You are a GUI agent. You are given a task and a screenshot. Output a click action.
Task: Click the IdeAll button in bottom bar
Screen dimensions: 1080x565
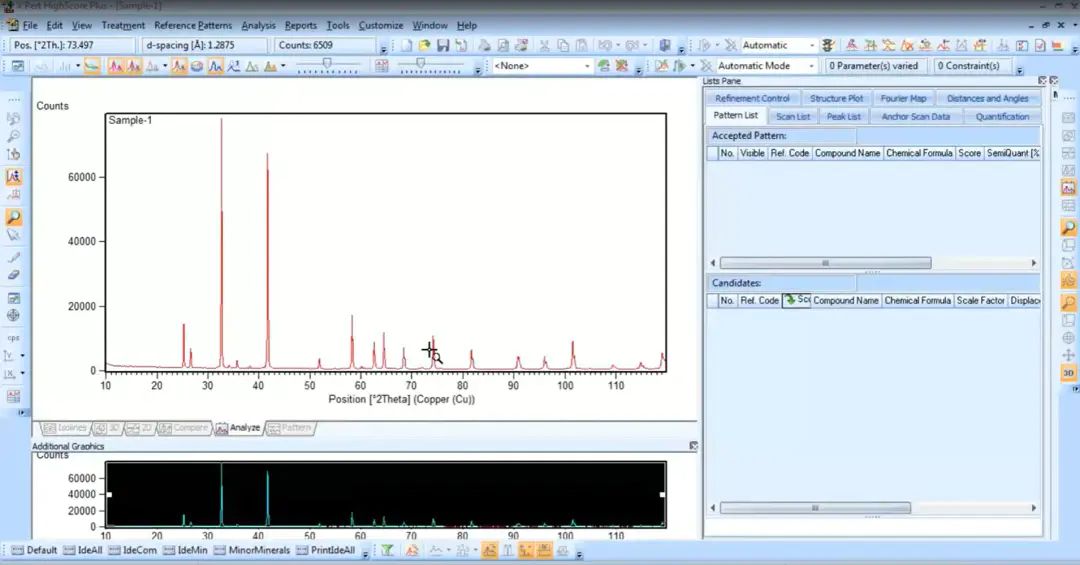84,550
